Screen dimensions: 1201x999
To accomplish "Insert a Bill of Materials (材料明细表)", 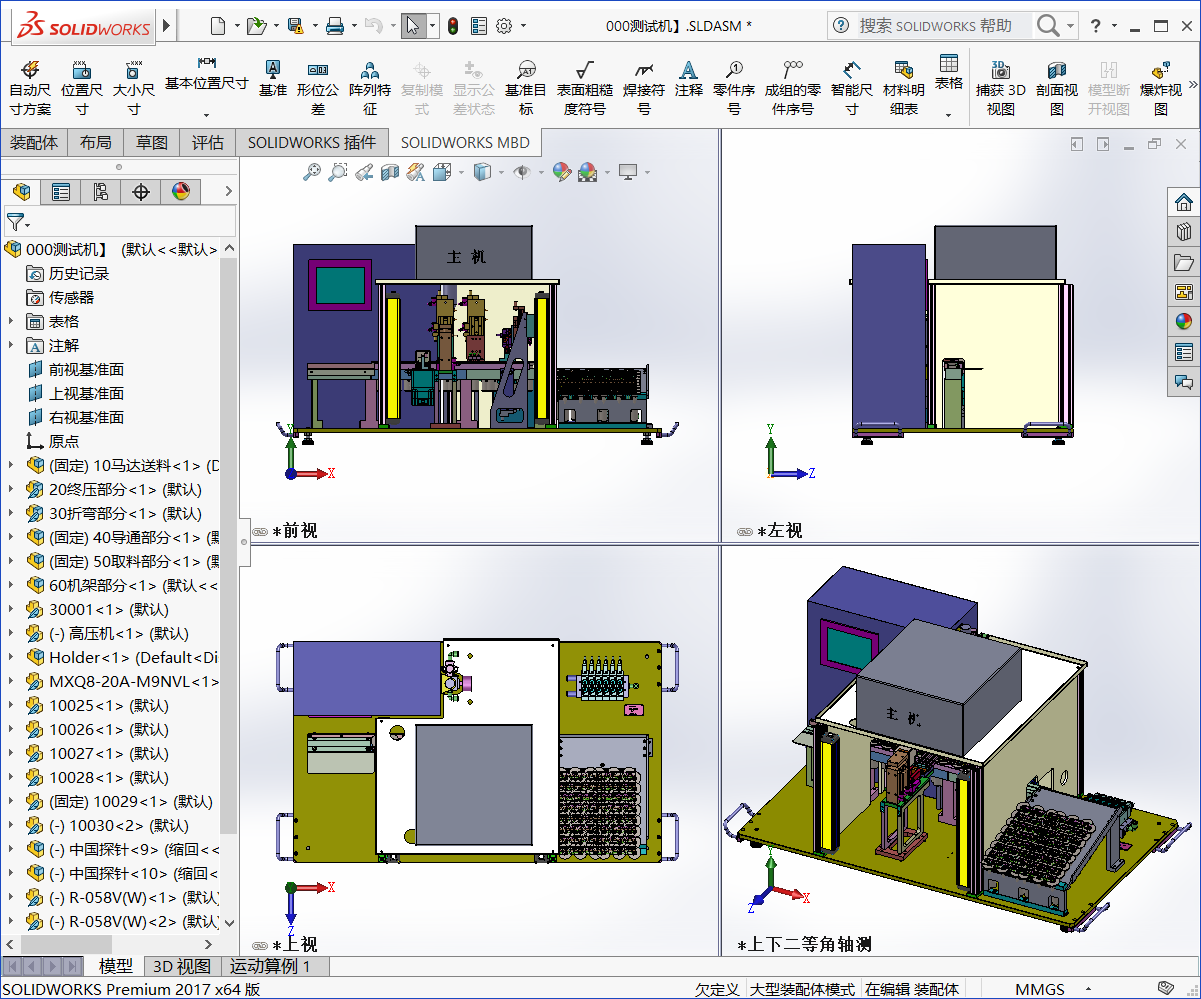I will coord(904,87).
